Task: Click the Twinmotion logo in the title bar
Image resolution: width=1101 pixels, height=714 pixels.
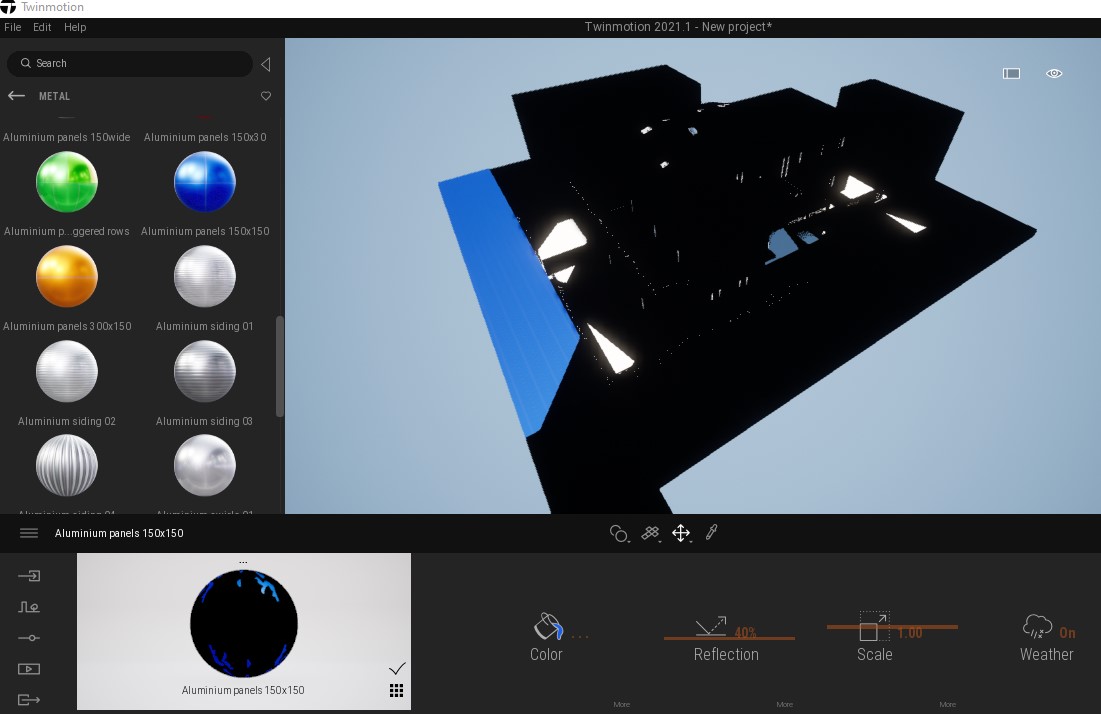Action: (x=8, y=7)
